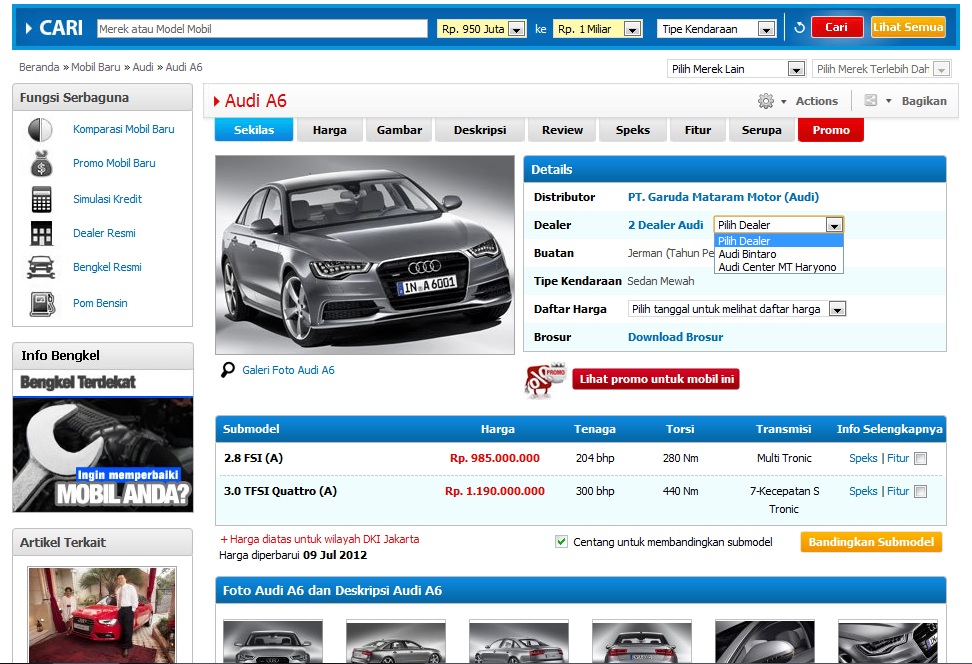Click the Bengkel Resmi car icon
The height and width of the screenshot is (664, 972).
[41, 268]
